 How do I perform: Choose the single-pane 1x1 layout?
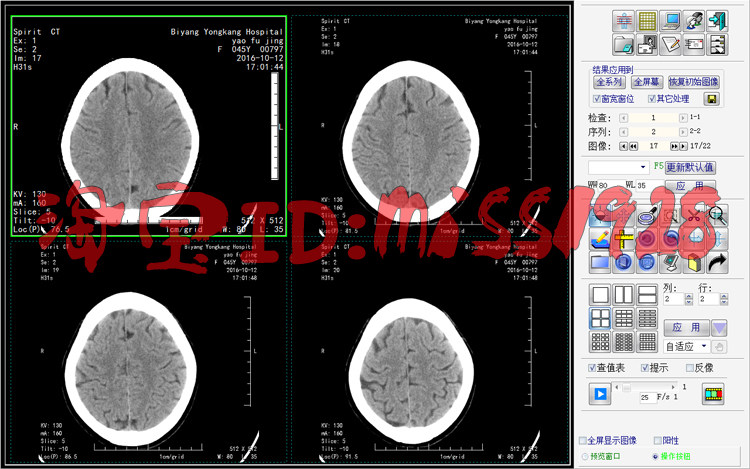click(600, 295)
